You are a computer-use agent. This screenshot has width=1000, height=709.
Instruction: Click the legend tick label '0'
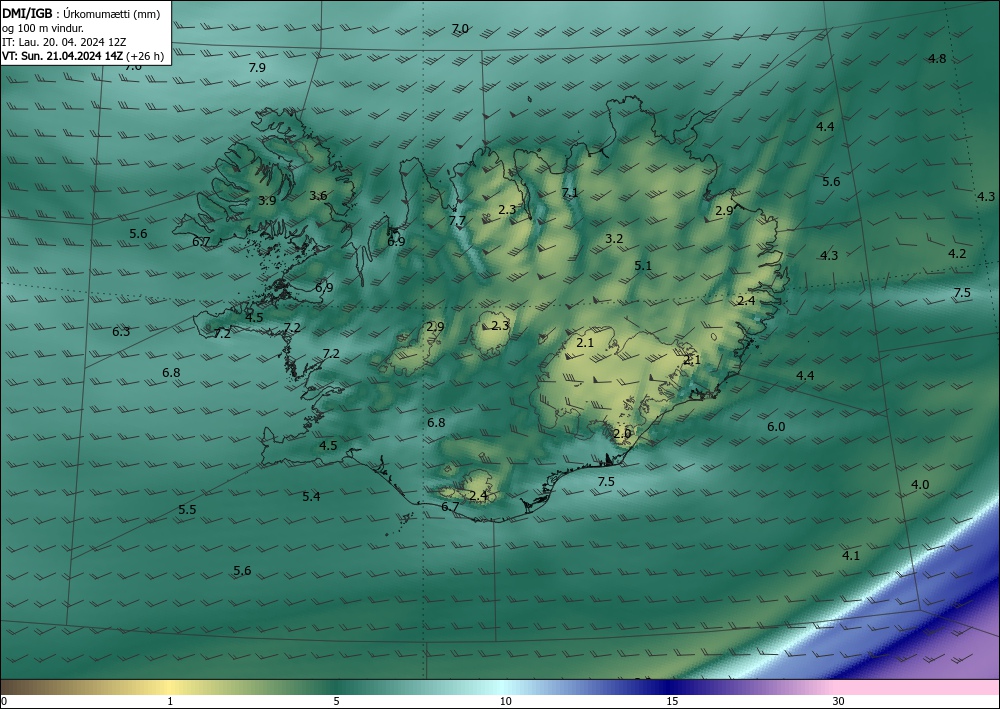point(4,701)
